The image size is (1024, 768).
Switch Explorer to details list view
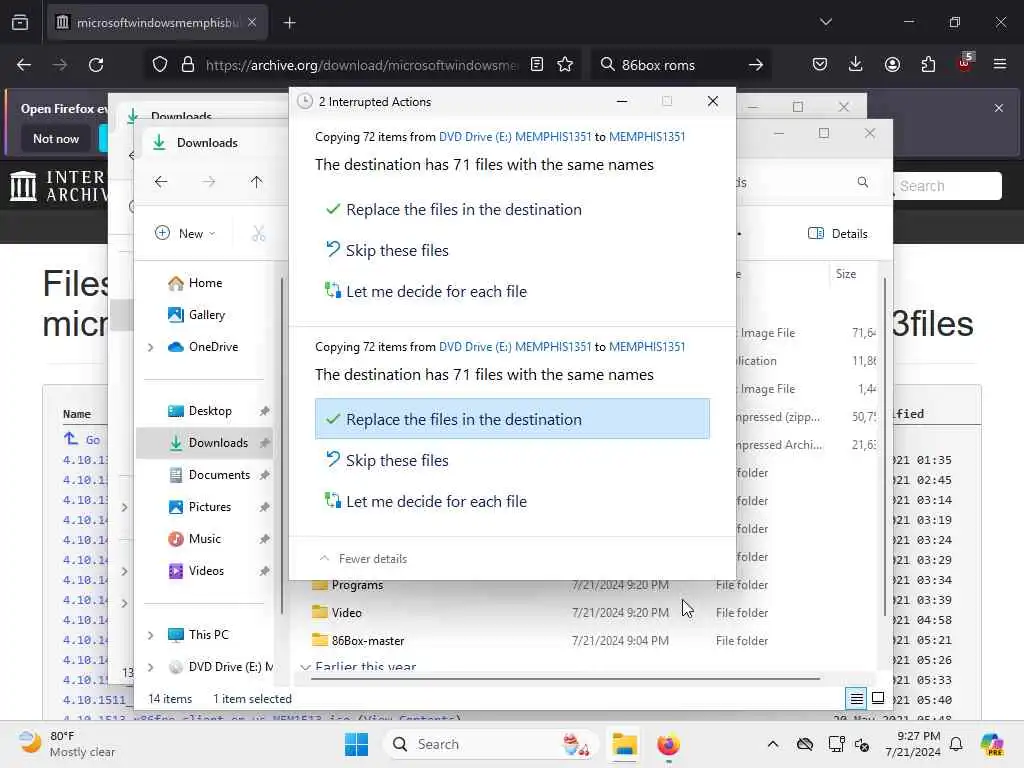click(x=856, y=699)
